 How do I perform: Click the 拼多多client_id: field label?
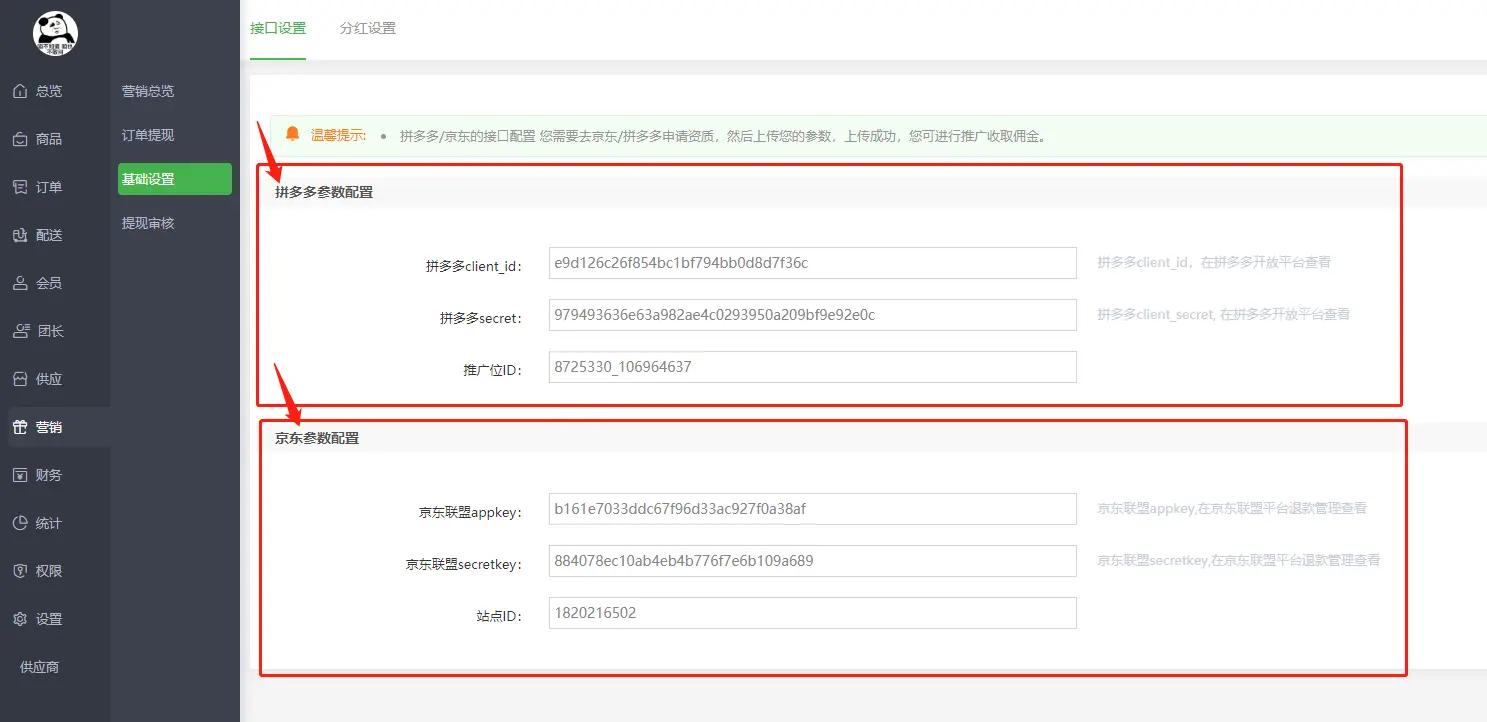474,267
